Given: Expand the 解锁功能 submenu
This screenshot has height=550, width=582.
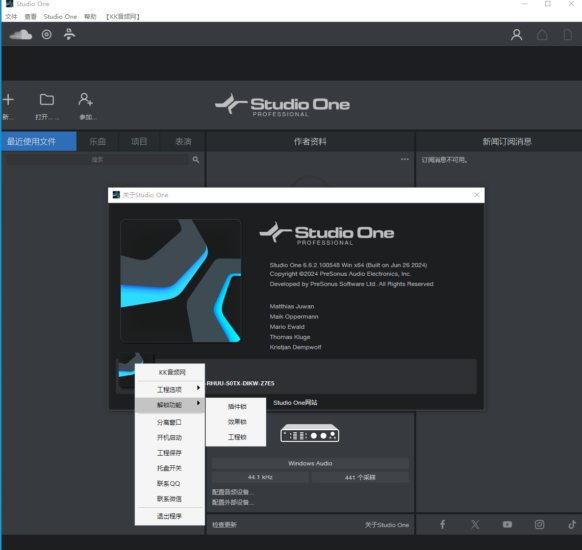Looking at the screenshot, I should tap(170, 405).
